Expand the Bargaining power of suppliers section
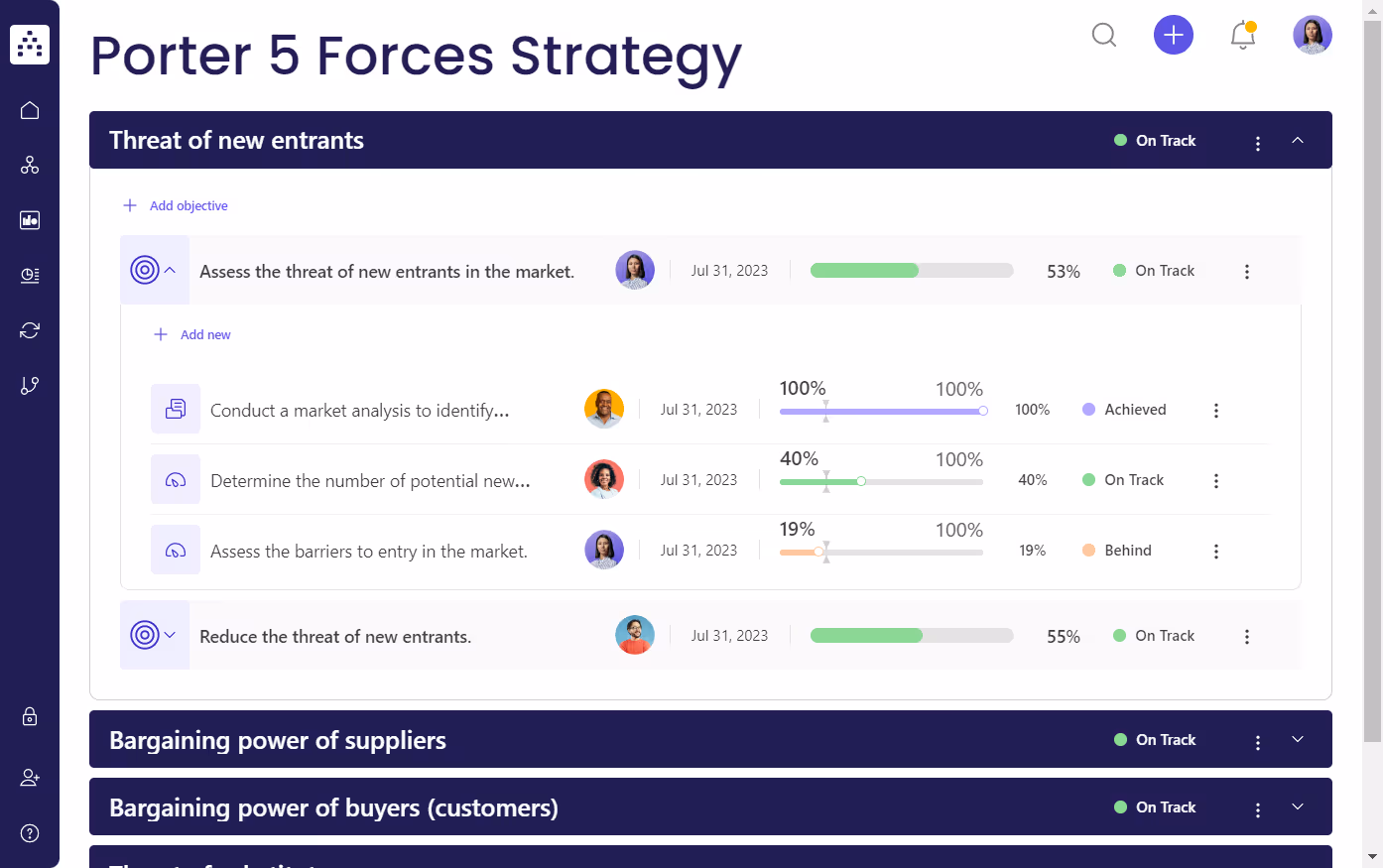The image size is (1383, 868). (x=1298, y=739)
